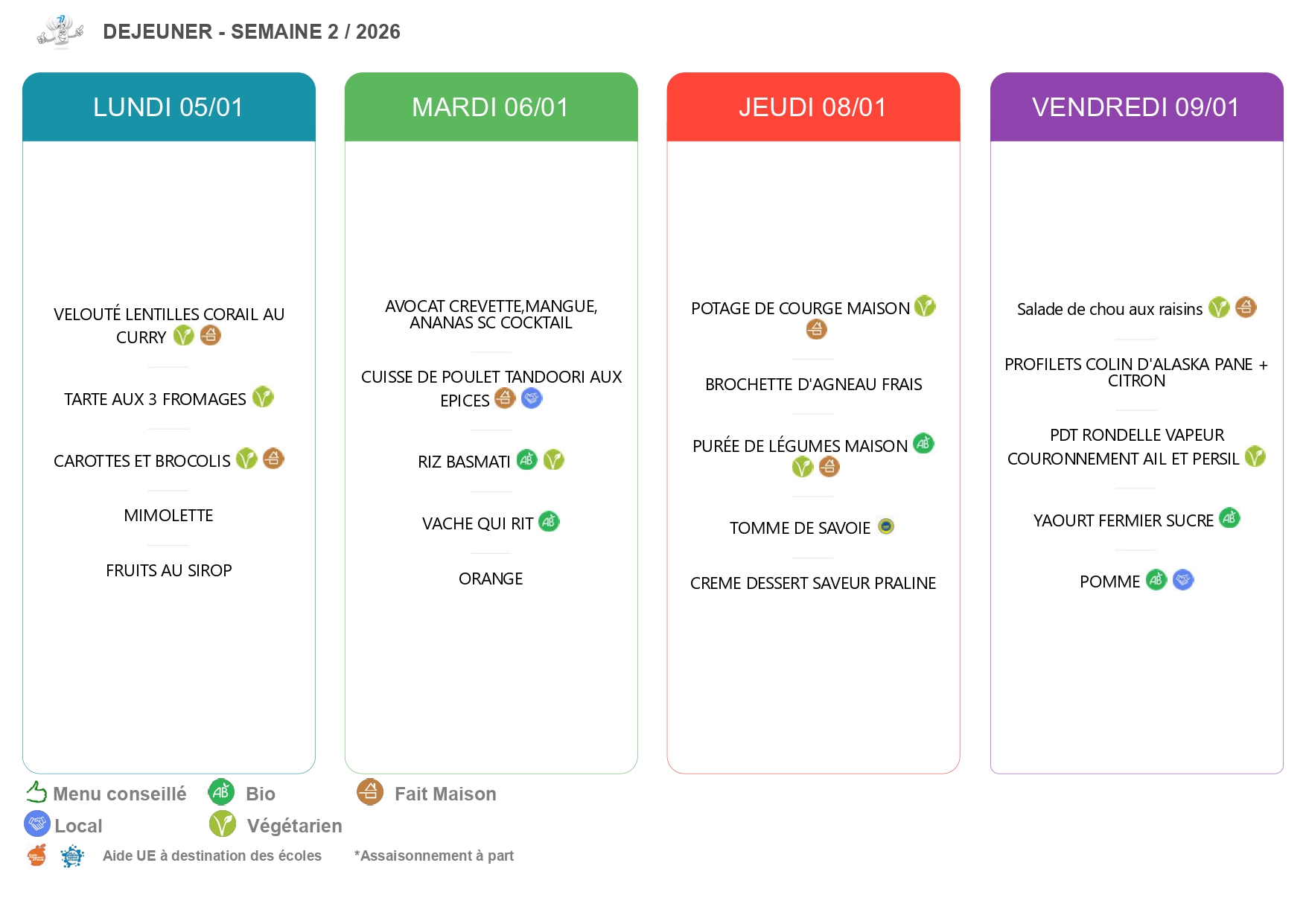Select the MARDI 06/01 day header
Viewport: 1306px width, 924px height.
tap(491, 107)
